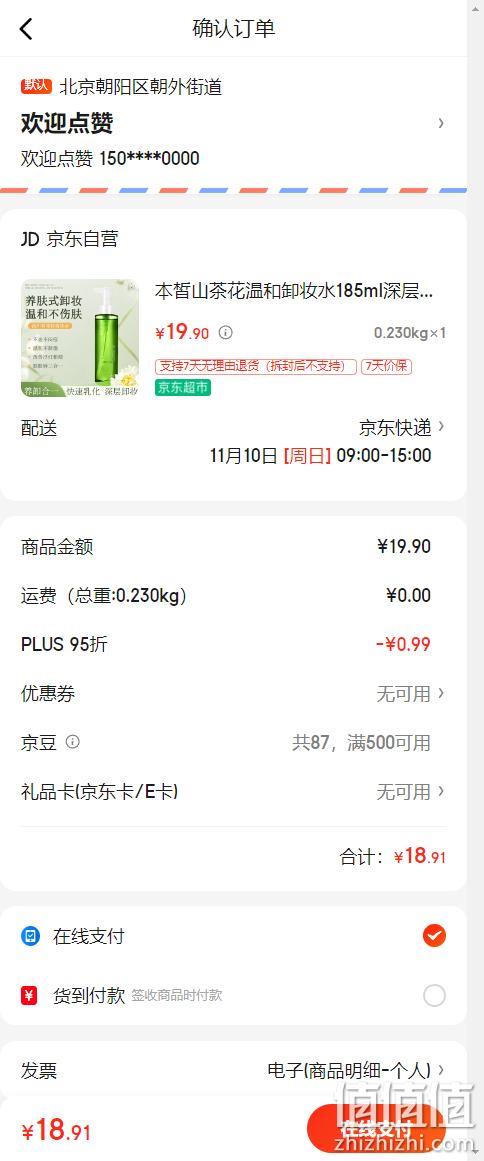
Task: Select the 在线支付 radio option
Action: pyautogui.click(x=434, y=936)
